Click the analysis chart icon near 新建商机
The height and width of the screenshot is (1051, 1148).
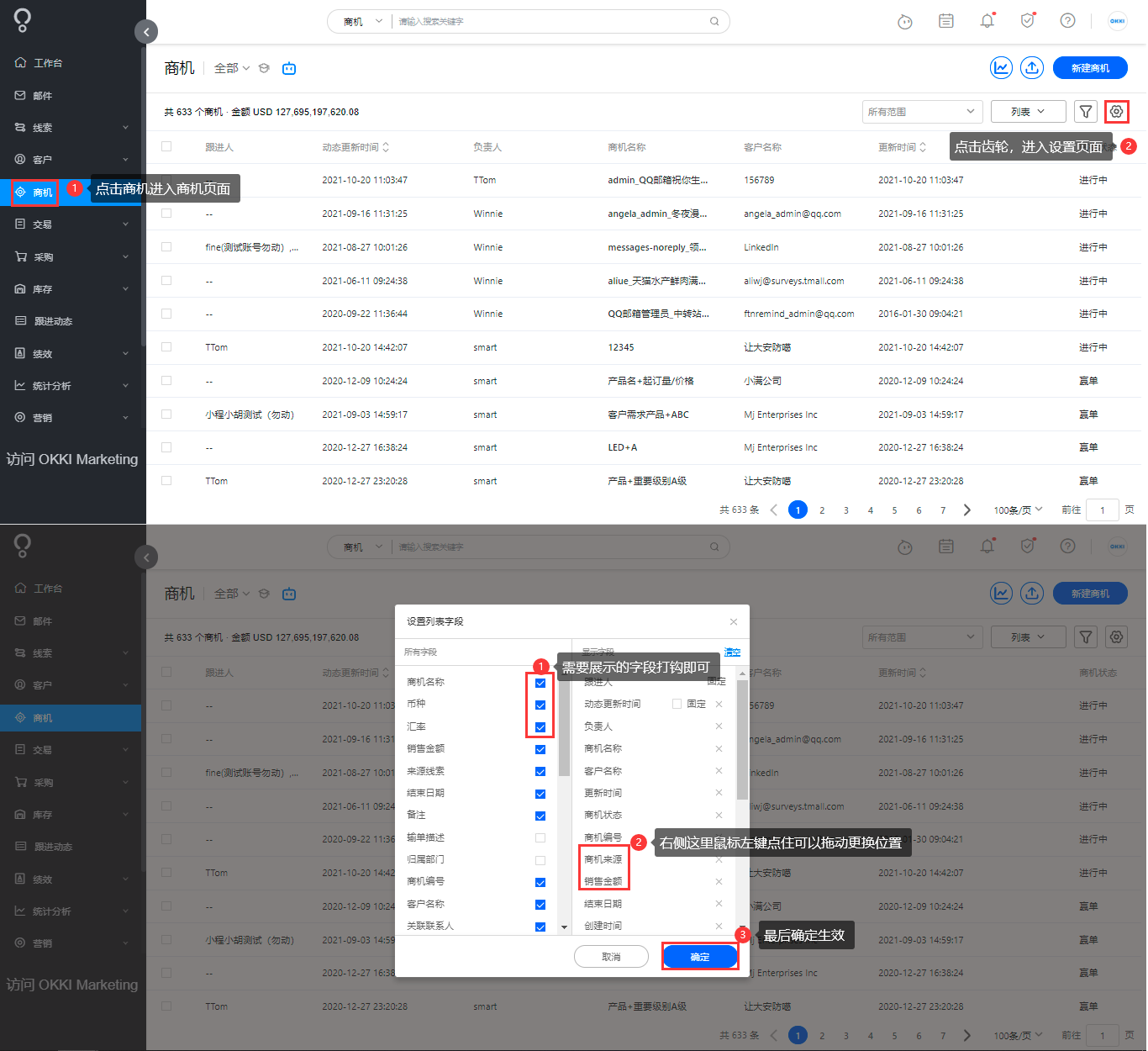point(1001,67)
